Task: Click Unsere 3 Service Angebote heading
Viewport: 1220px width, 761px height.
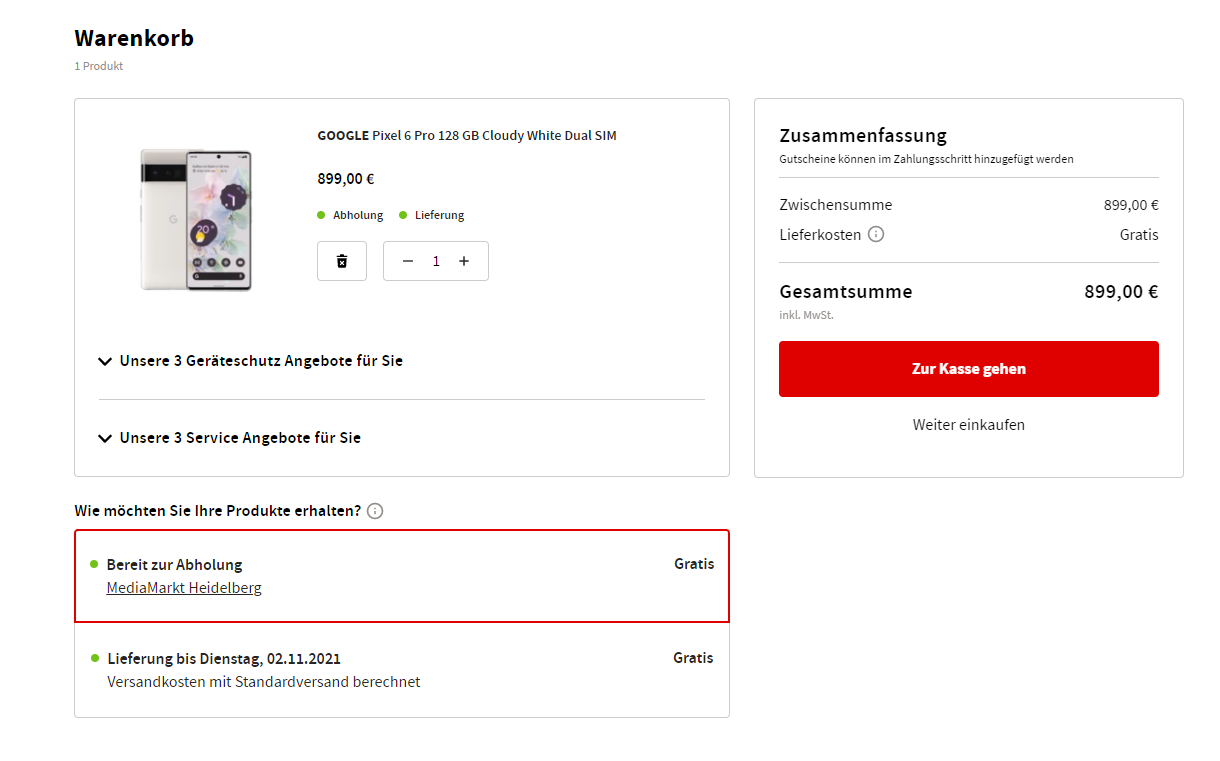Action: coord(240,437)
